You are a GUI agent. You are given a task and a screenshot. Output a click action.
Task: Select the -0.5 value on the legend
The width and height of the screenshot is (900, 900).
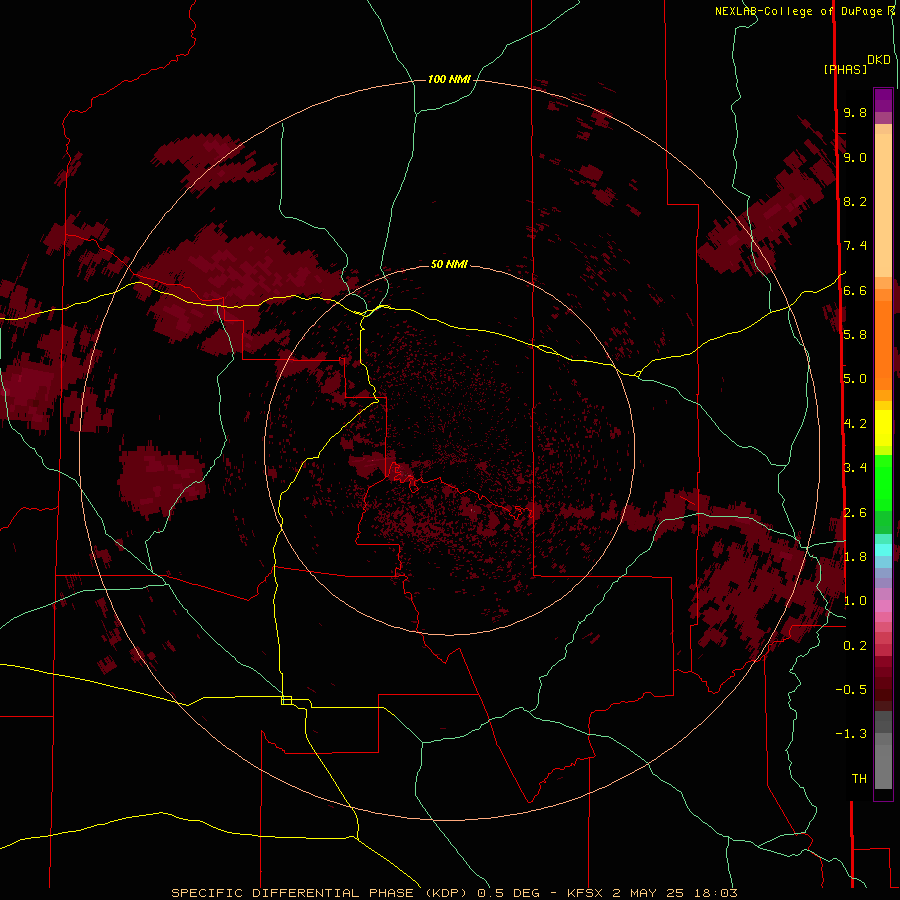[851, 690]
